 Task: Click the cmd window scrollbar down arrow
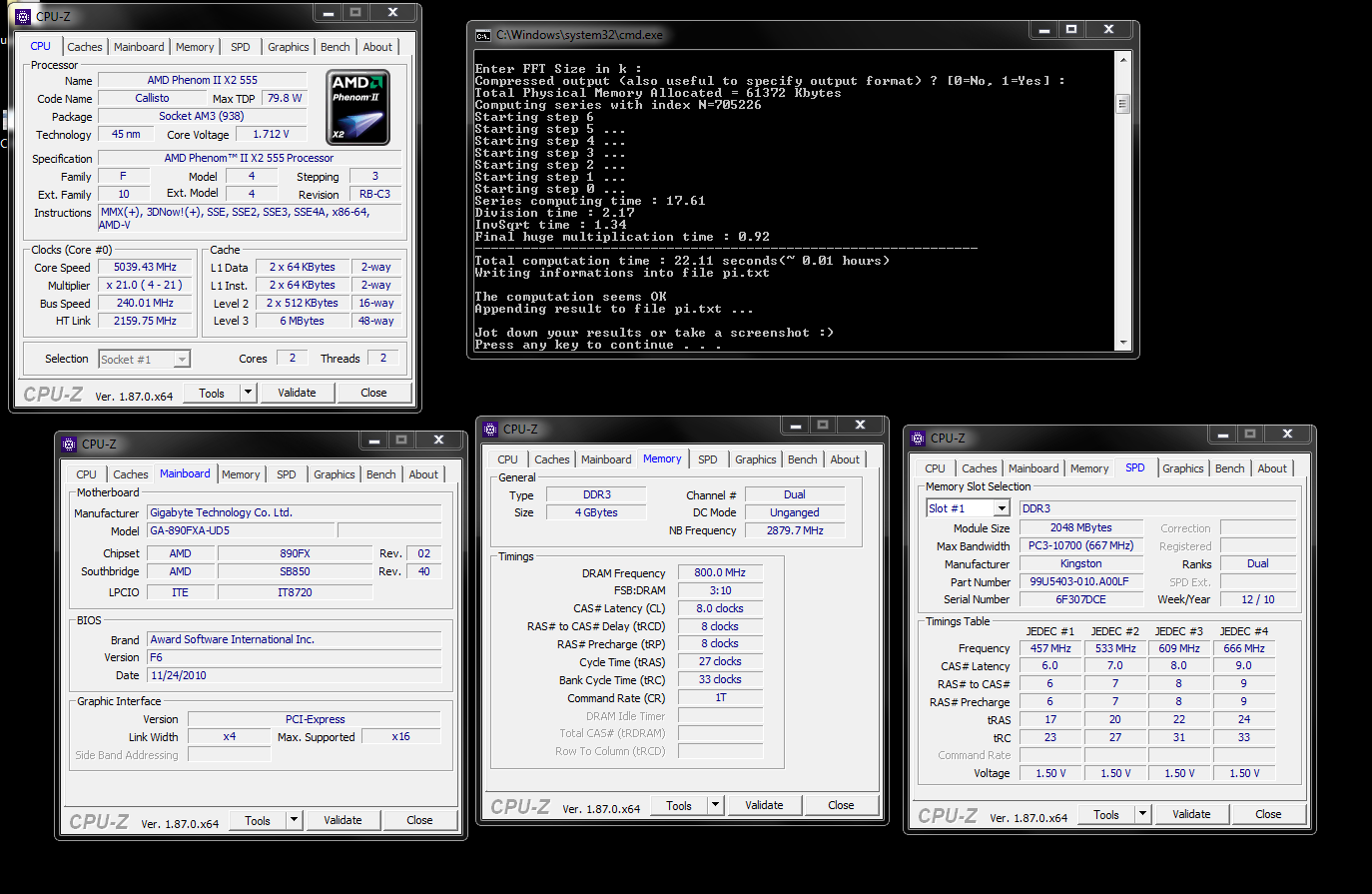pyautogui.click(x=1122, y=343)
